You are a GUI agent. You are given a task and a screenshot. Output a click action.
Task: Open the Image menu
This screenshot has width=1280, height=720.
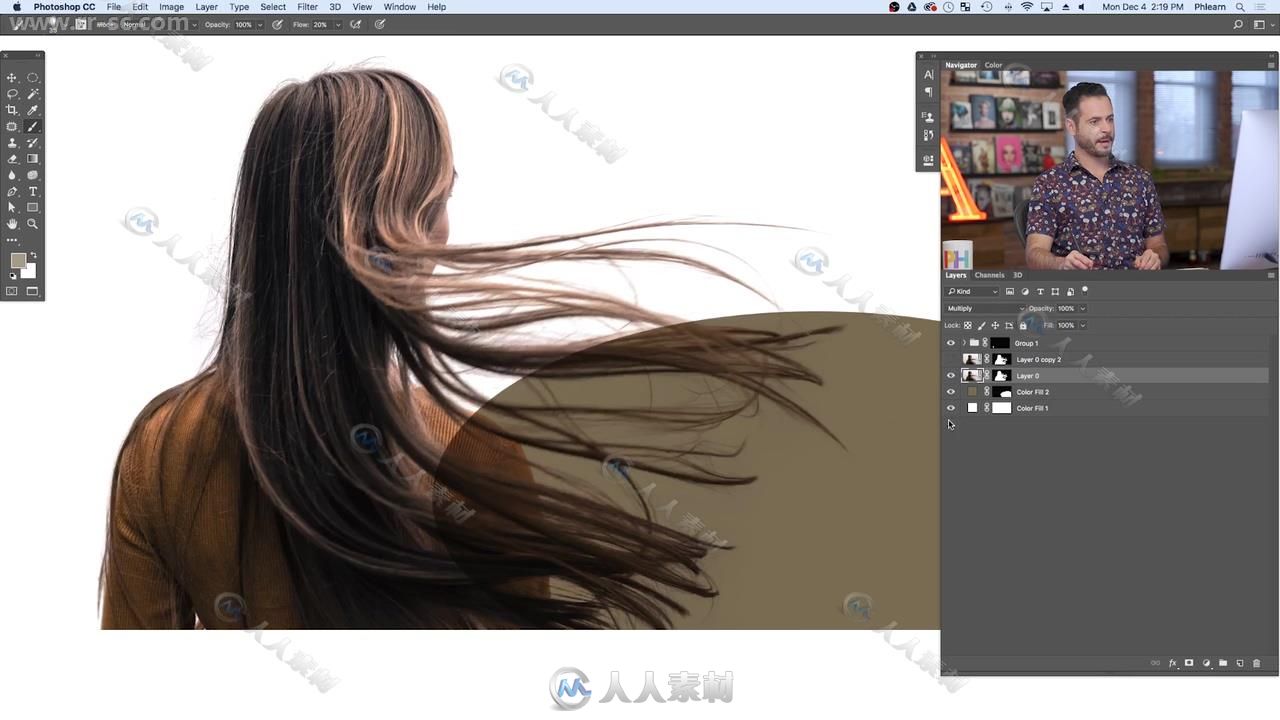point(171,7)
